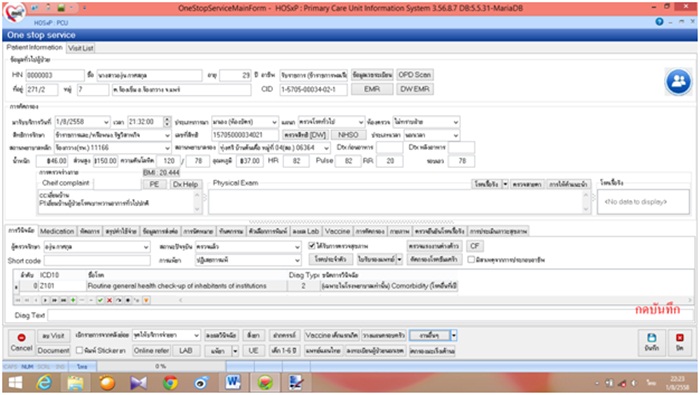
Task: Click the ICD10 cell Z101
Action: pos(62,286)
